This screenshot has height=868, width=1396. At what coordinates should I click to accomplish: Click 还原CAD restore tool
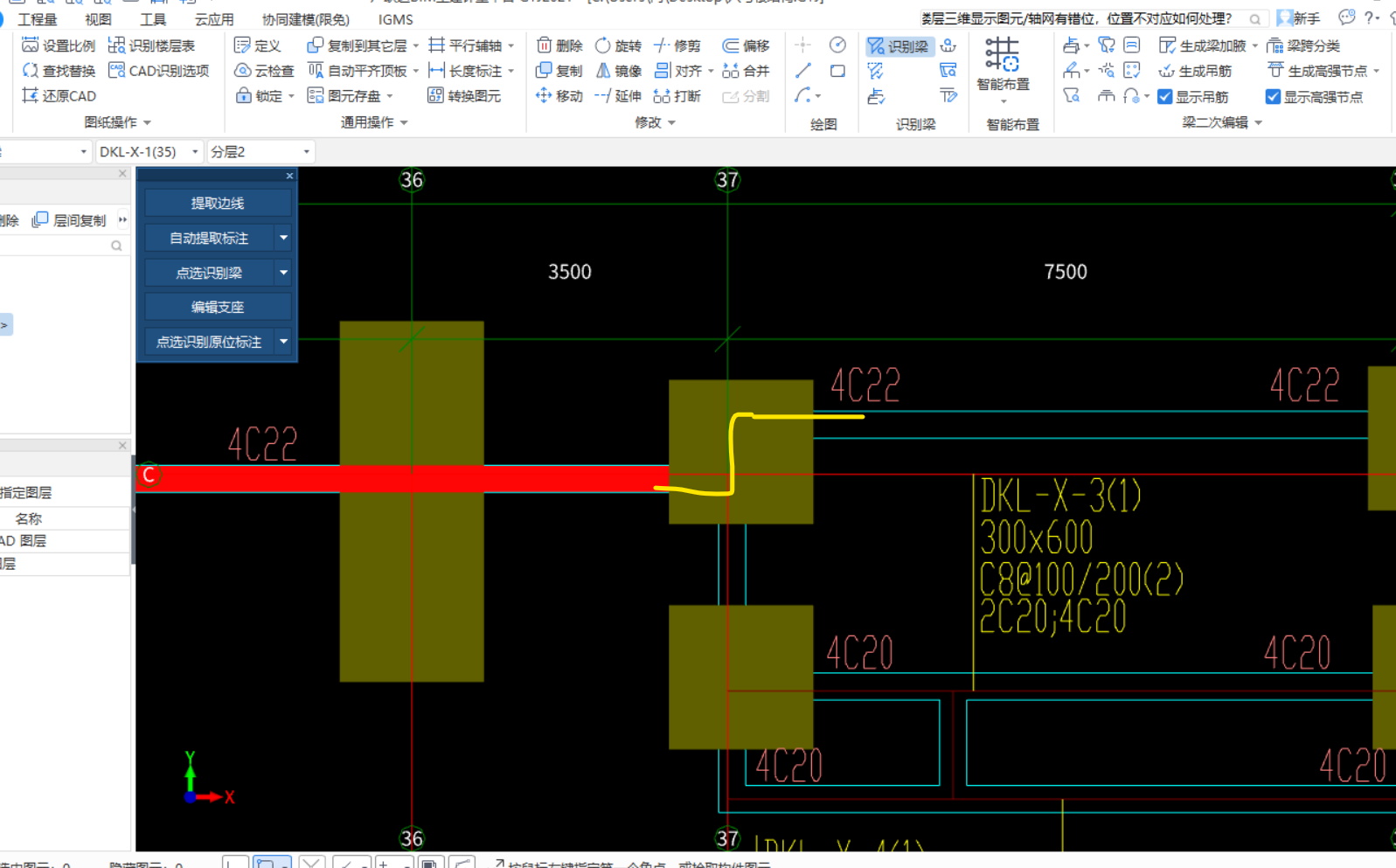click(x=58, y=96)
